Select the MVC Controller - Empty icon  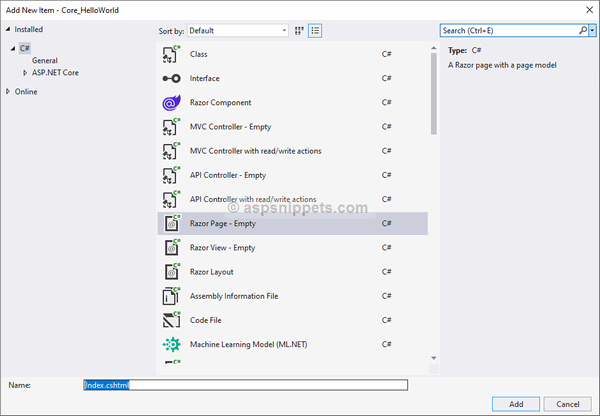(x=171, y=127)
